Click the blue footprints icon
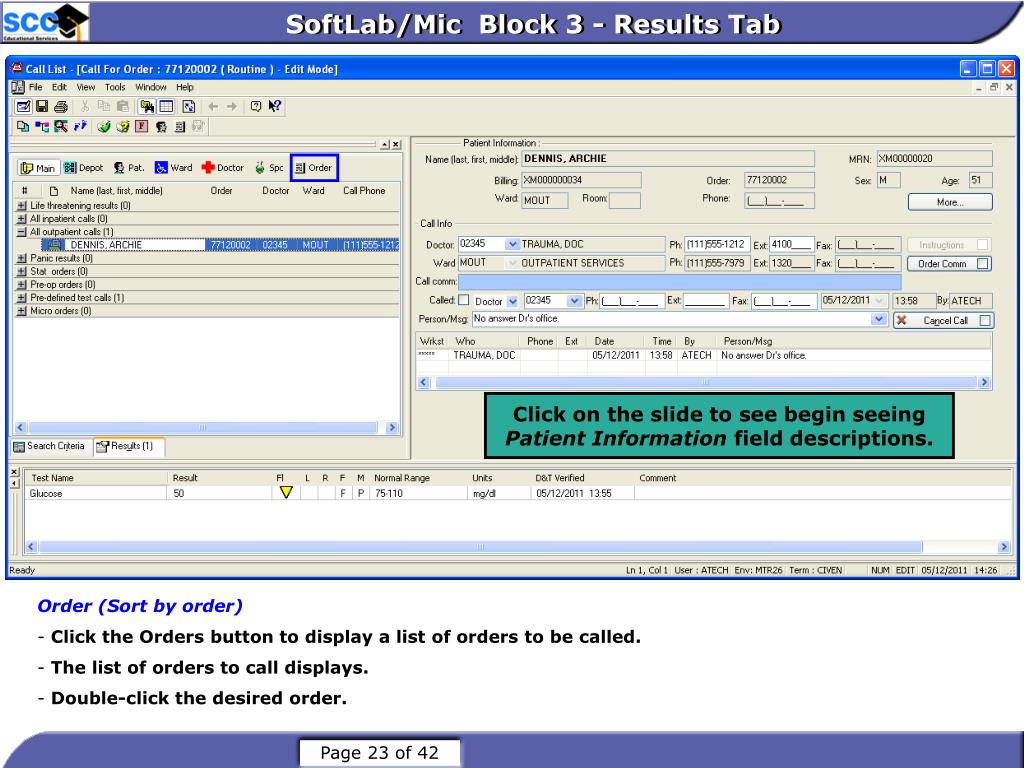Image resolution: width=1024 pixels, height=768 pixels. [80, 126]
